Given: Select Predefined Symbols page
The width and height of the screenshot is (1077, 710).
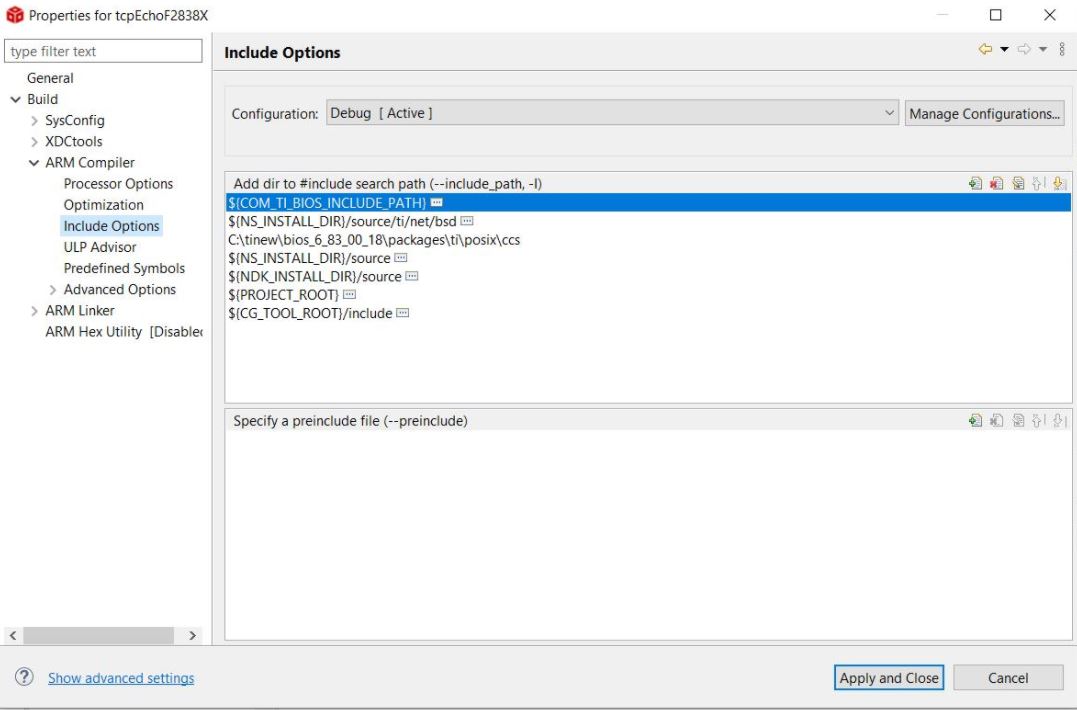Looking at the screenshot, I should click(x=124, y=268).
